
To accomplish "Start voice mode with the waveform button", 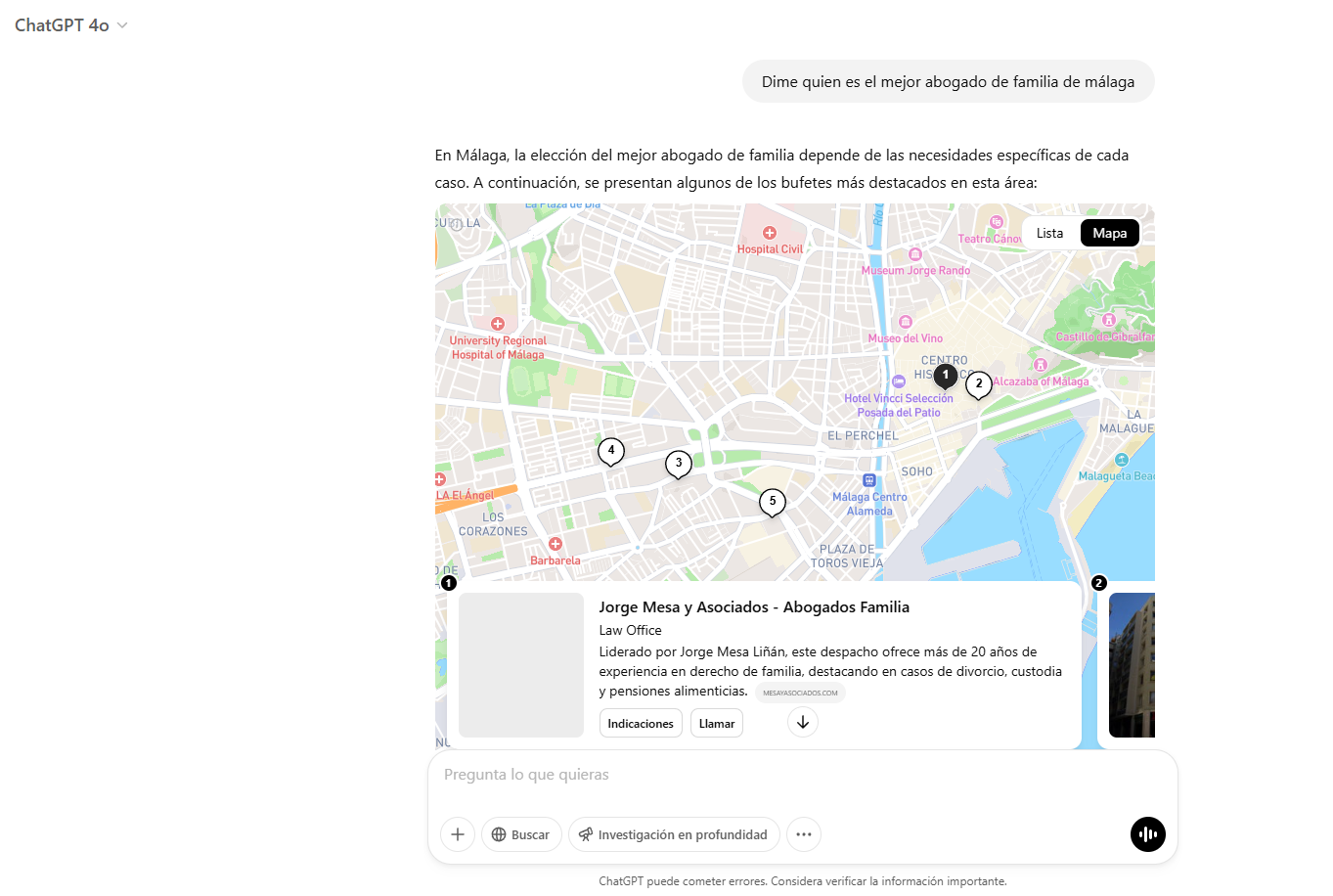I will pos(1148,834).
